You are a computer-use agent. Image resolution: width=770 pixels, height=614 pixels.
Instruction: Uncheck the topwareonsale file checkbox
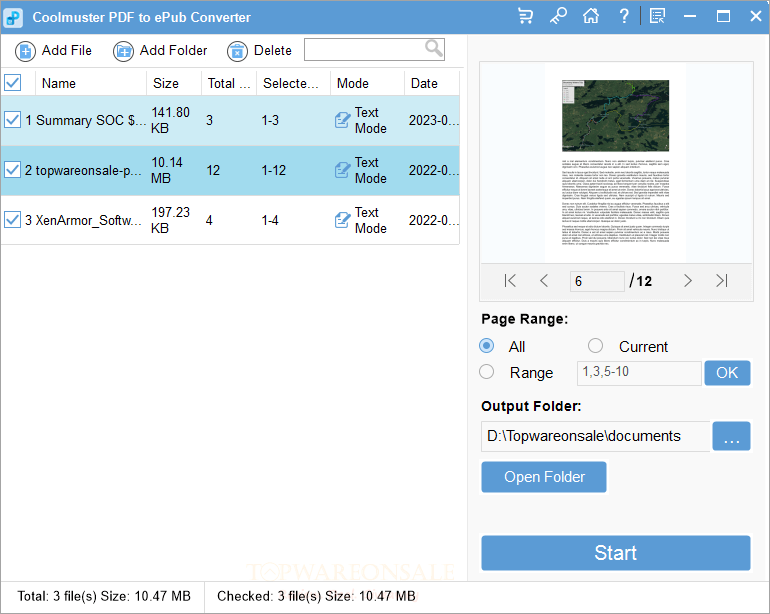pyautogui.click(x=12, y=170)
